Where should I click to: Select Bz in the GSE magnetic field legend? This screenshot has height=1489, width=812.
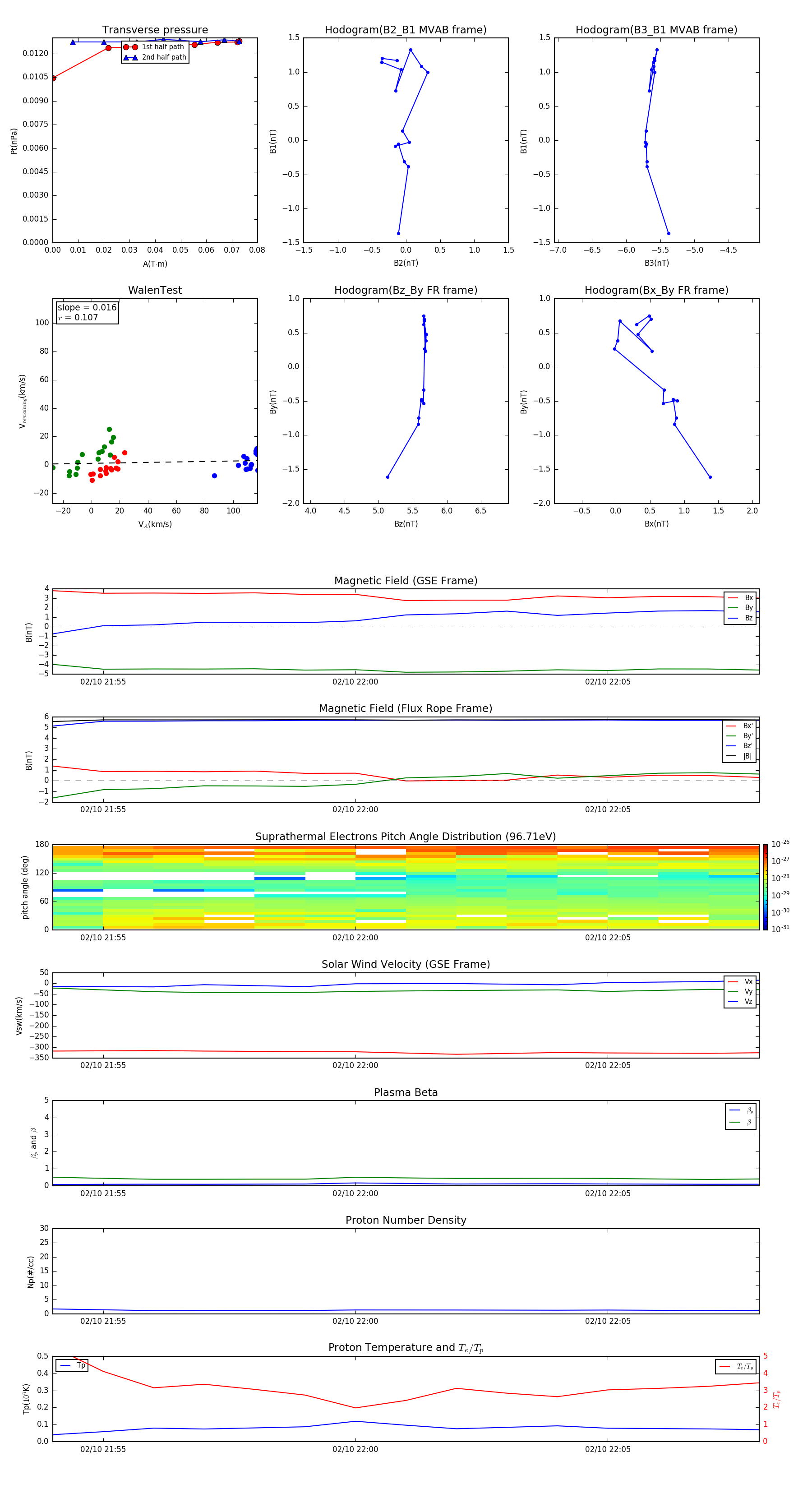pyautogui.click(x=740, y=618)
